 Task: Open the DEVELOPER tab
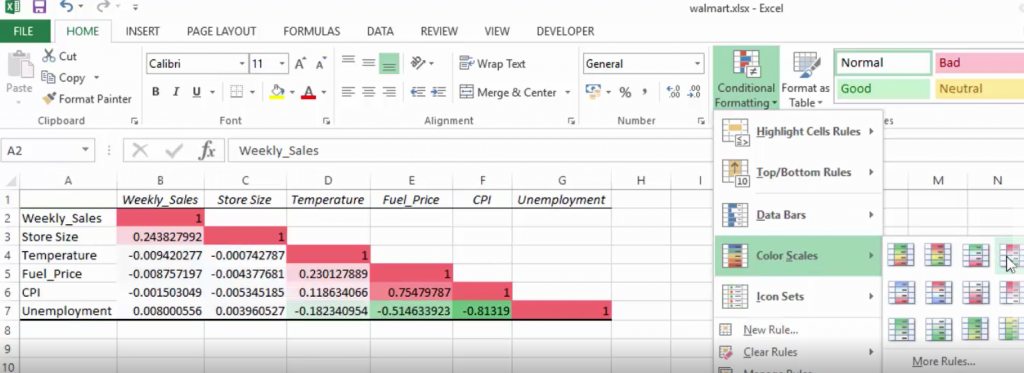click(566, 31)
